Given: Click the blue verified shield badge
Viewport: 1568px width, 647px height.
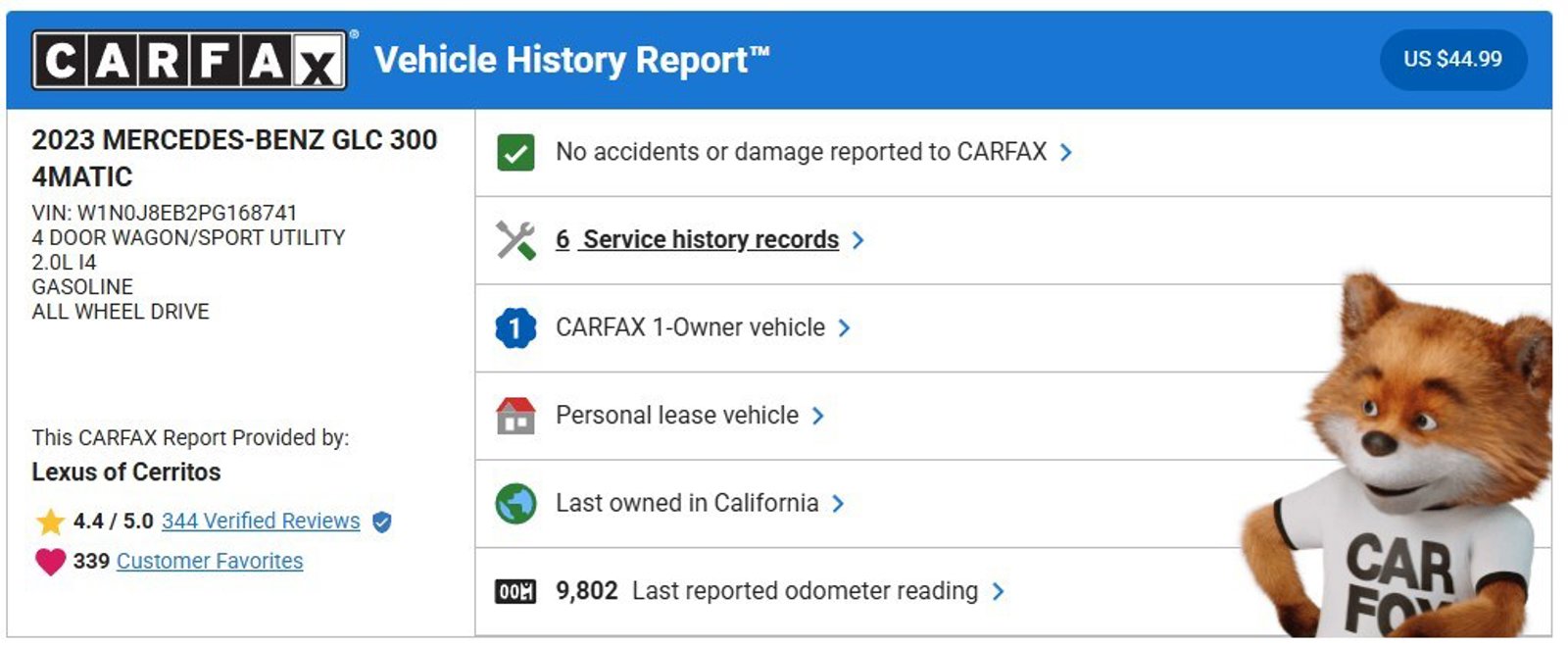Looking at the screenshot, I should click(x=382, y=522).
